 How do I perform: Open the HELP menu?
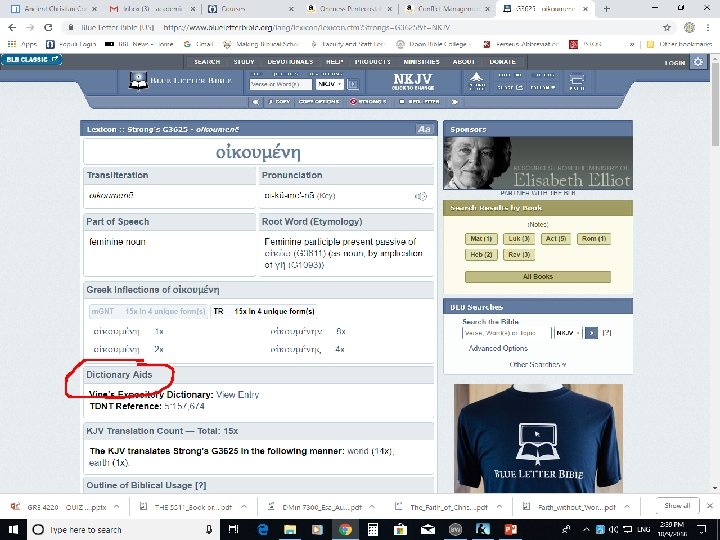coord(335,62)
